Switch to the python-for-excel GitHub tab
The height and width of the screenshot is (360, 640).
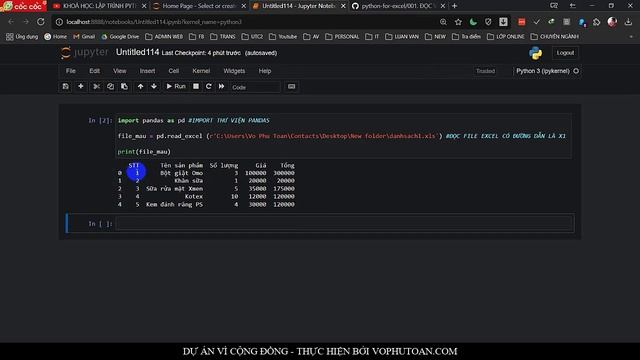point(398,6)
